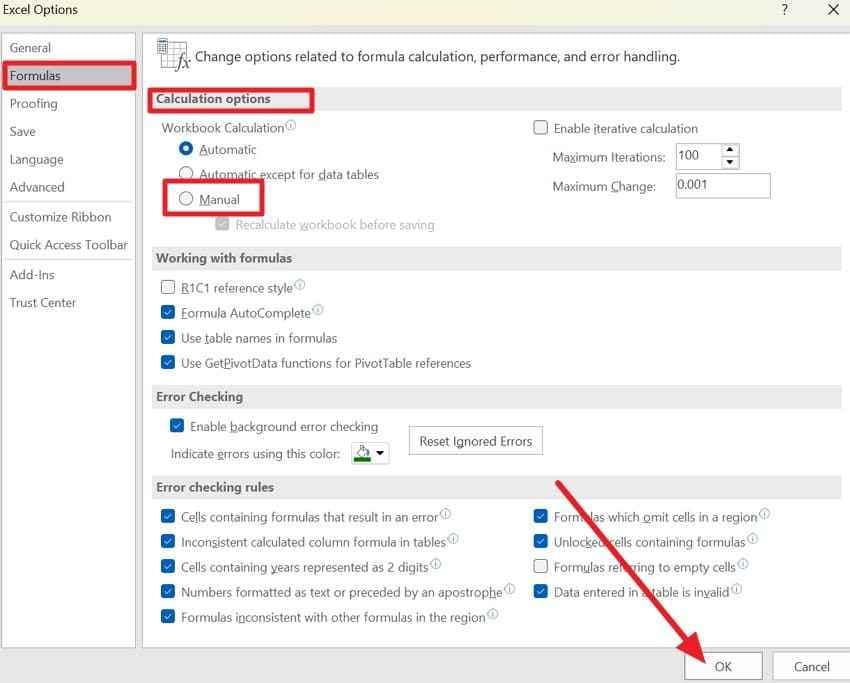This screenshot has height=683, width=850.
Task: Click info icon next to Workbook Calculation
Action: [x=291, y=125]
